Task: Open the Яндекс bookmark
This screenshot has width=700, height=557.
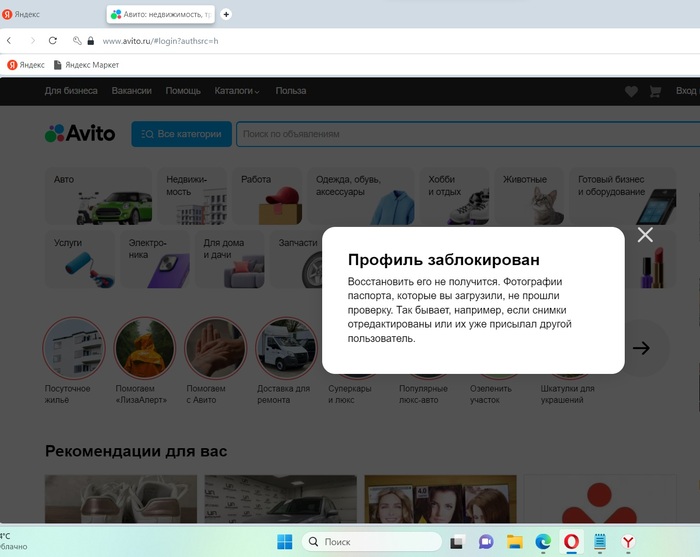Action: coord(26,65)
